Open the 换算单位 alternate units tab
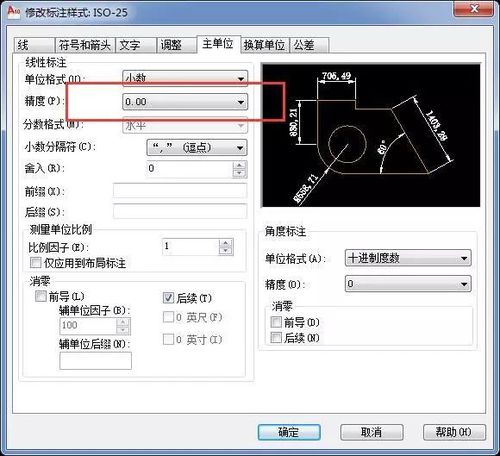 click(x=265, y=45)
